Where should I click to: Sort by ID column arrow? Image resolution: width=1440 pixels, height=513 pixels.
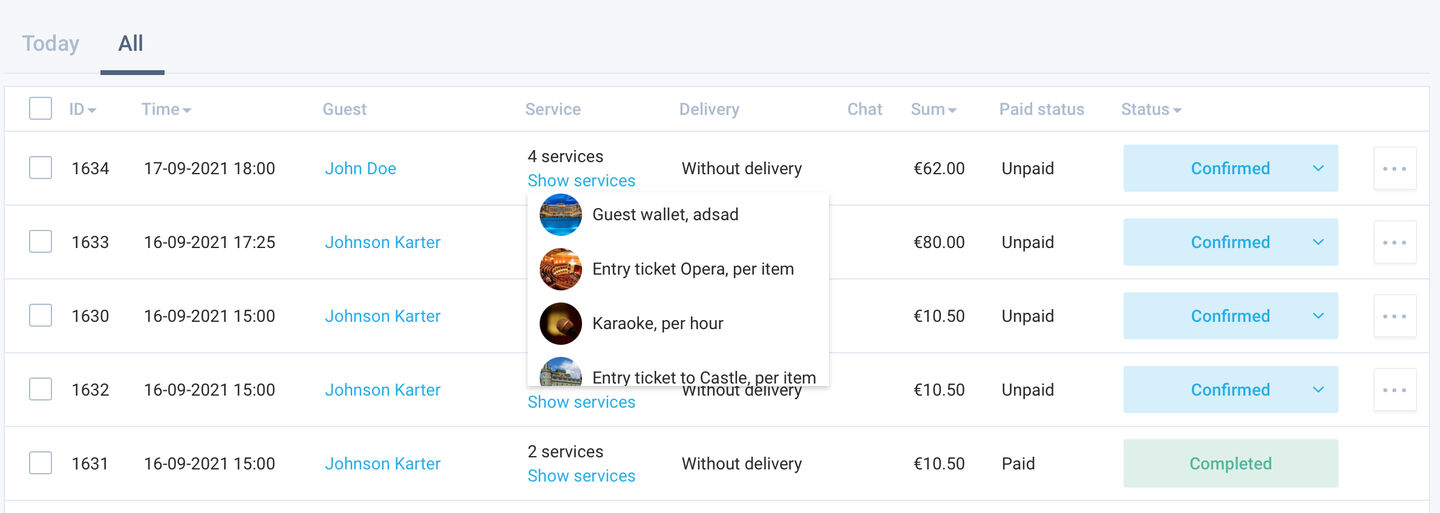[92, 110]
